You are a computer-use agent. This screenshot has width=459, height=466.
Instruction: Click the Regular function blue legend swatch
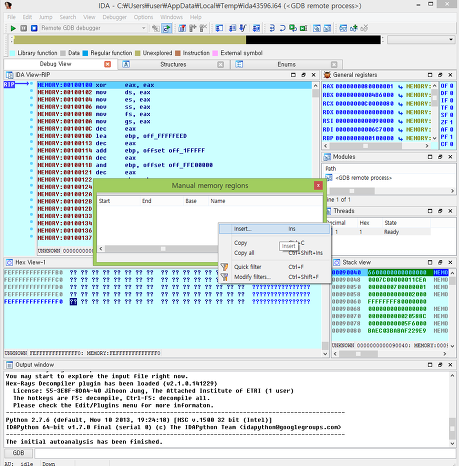pyautogui.click(x=85, y=53)
